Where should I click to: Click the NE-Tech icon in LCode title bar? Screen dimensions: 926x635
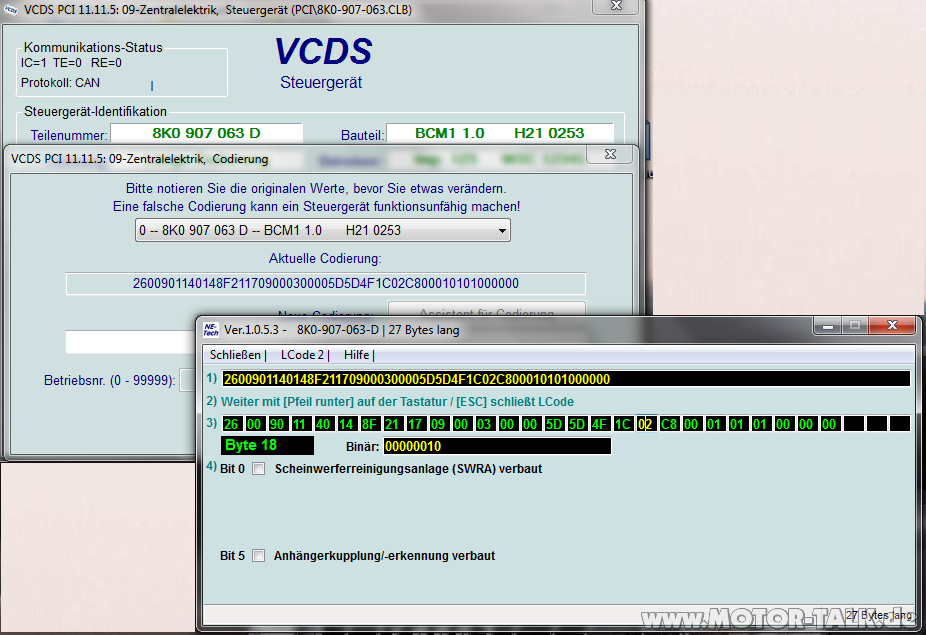(x=211, y=330)
